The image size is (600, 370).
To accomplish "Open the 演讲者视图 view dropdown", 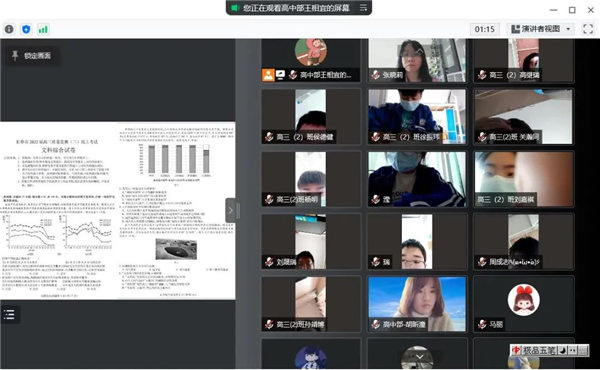I will pyautogui.click(x=541, y=29).
